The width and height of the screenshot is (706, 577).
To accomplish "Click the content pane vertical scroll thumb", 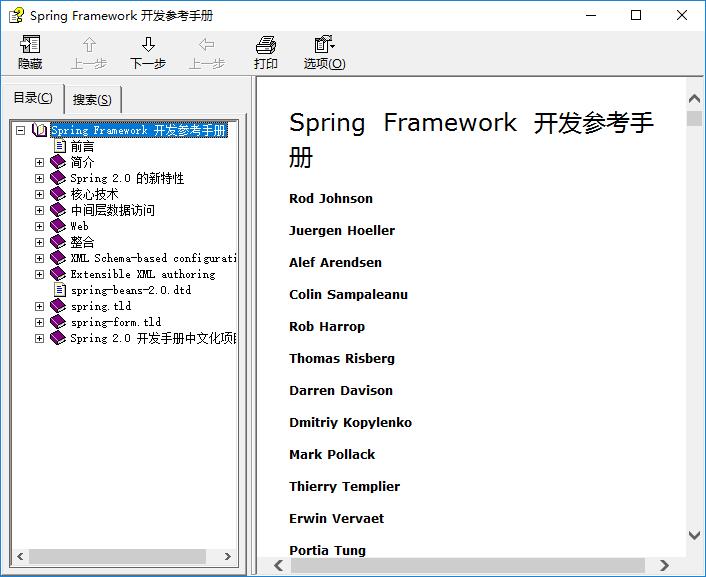I will [694, 118].
